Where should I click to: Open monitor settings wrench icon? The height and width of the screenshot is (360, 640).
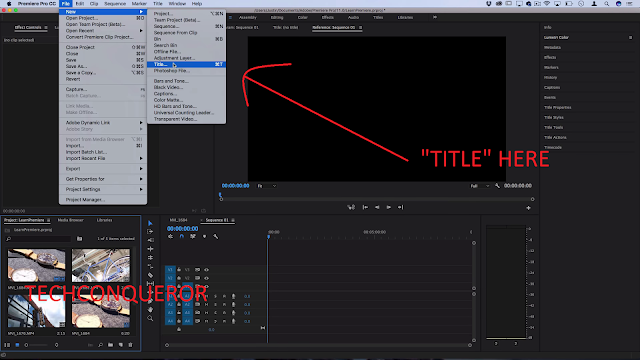497,186
